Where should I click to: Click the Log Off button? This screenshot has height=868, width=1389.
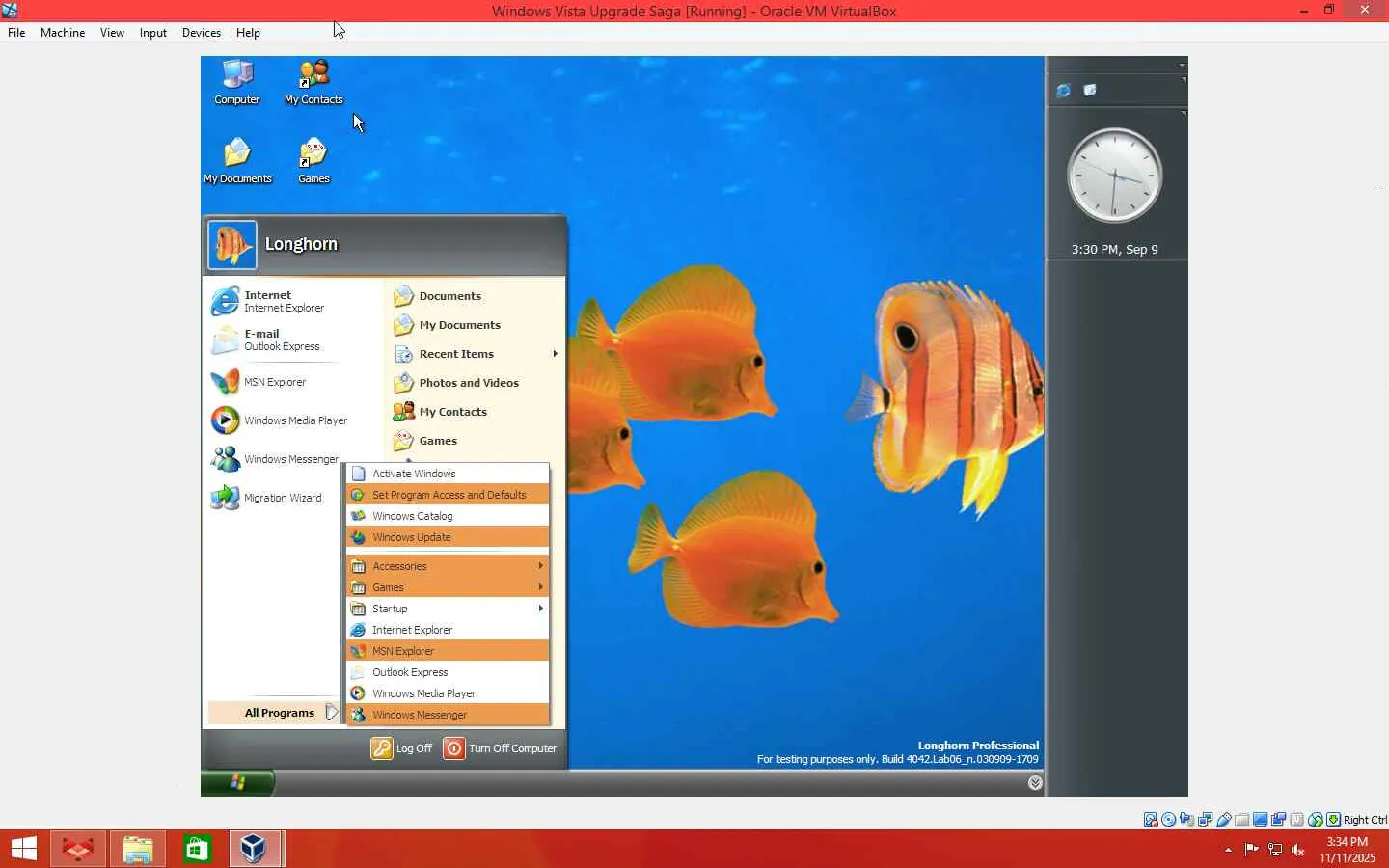point(402,748)
